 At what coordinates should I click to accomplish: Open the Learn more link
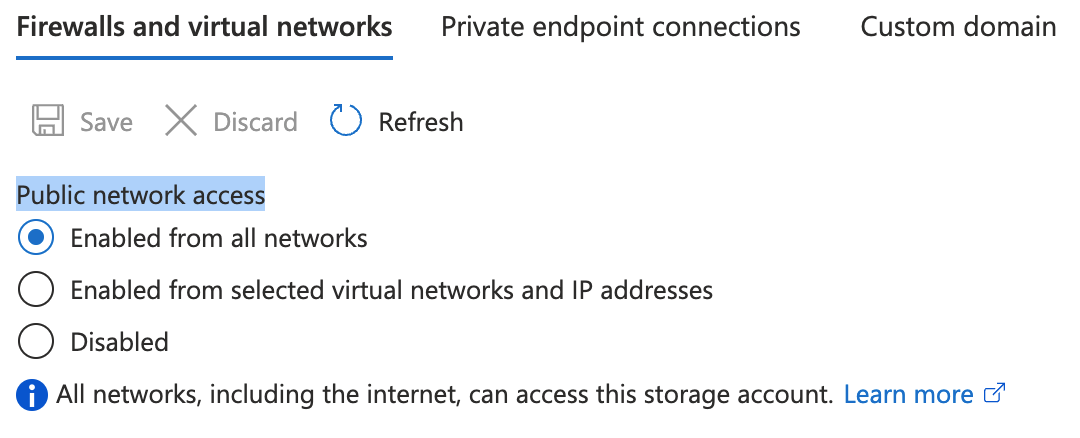(x=908, y=395)
